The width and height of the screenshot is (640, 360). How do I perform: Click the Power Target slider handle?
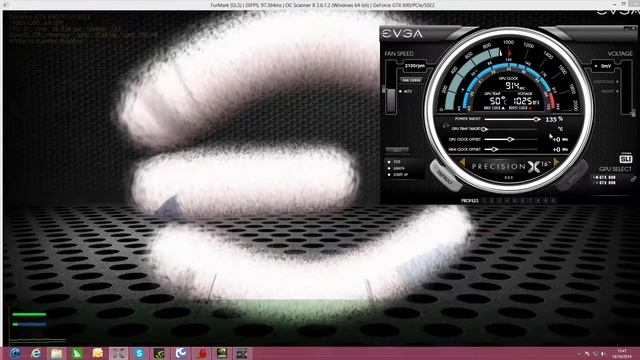537,119
